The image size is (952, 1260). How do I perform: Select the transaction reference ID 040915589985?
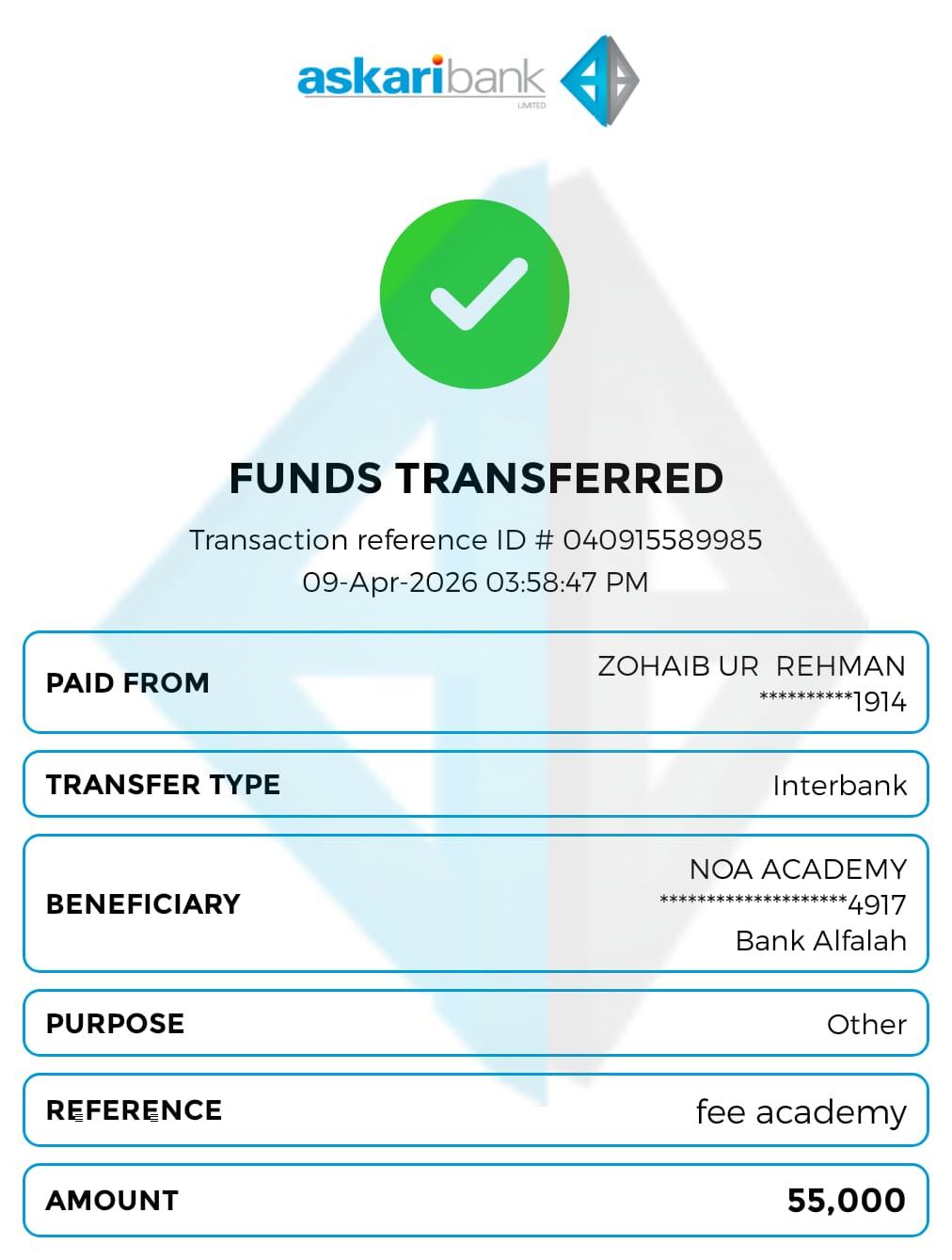[x=662, y=540]
